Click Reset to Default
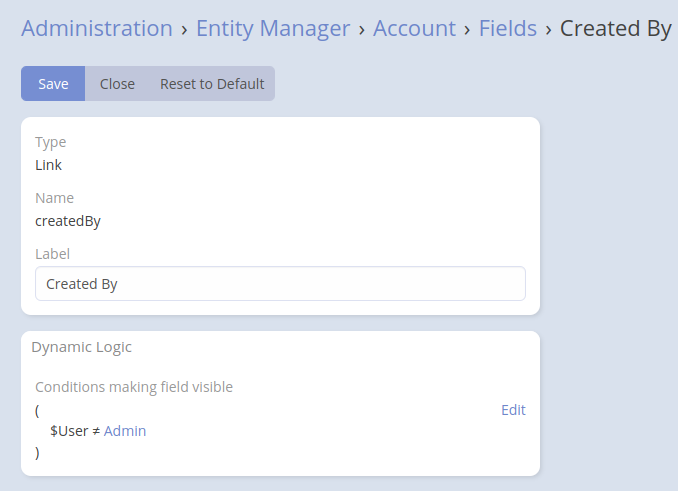This screenshot has height=491, width=678. pos(212,84)
